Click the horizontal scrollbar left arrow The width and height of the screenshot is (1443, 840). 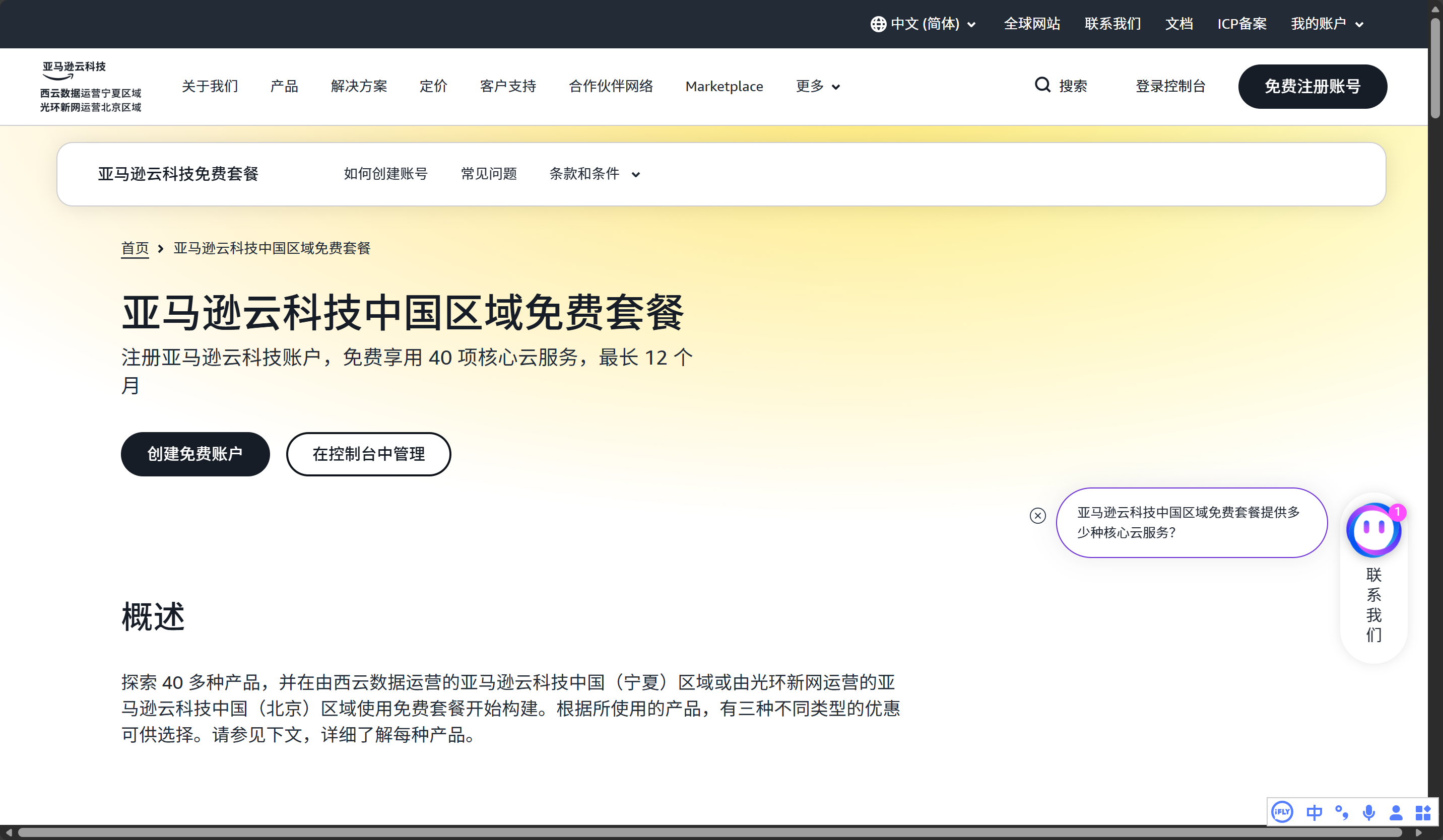point(8,832)
